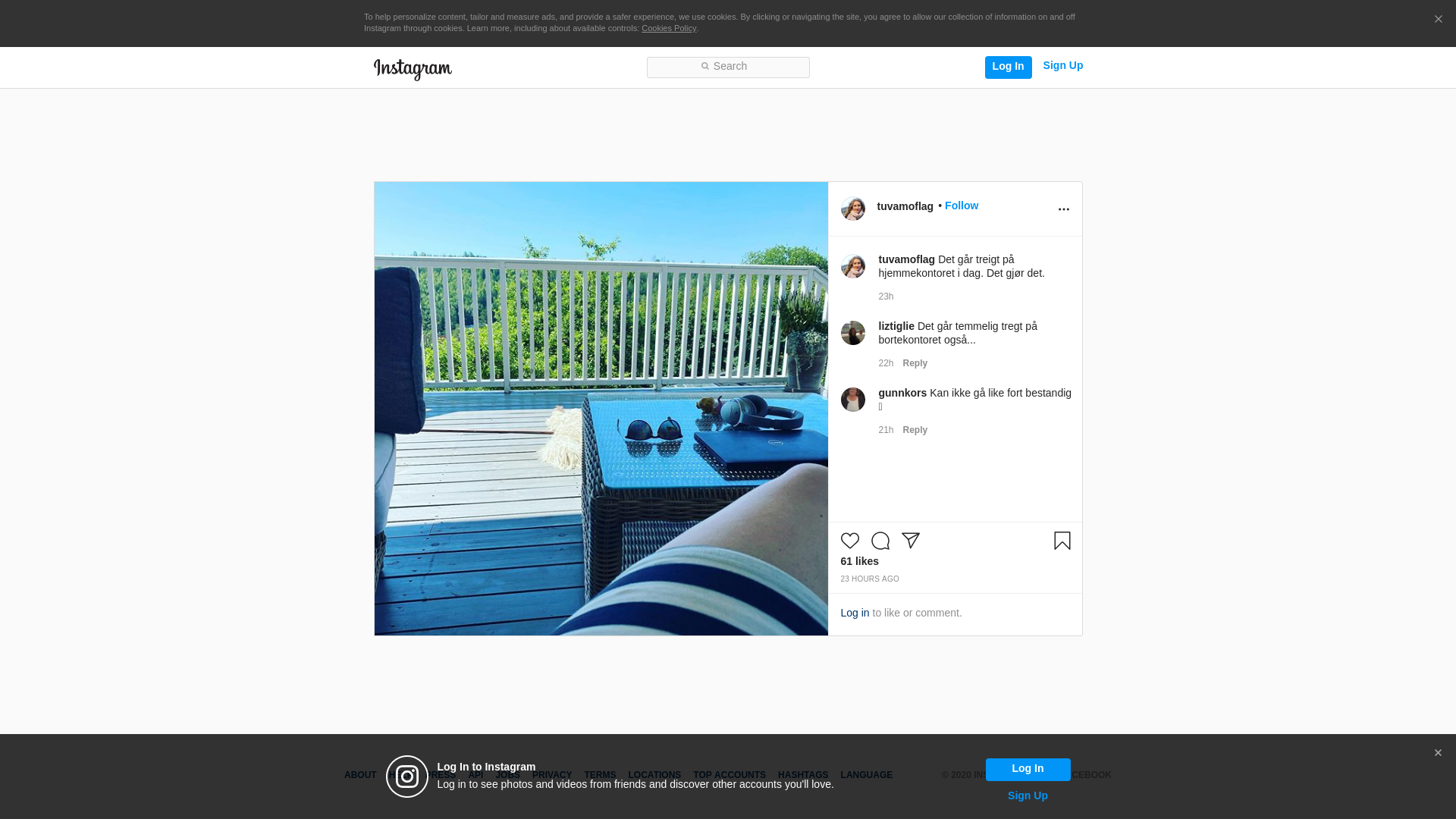Open the TOP ACCOUNTS footer link

[x=730, y=775]
